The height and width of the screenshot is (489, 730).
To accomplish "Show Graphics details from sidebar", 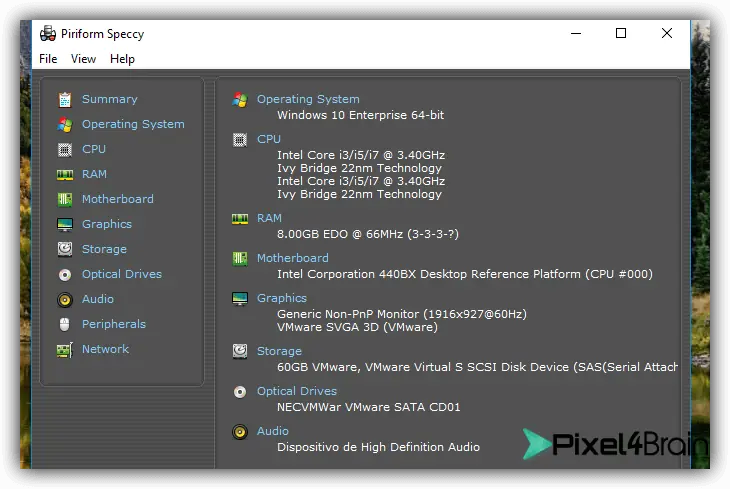I will [x=107, y=224].
